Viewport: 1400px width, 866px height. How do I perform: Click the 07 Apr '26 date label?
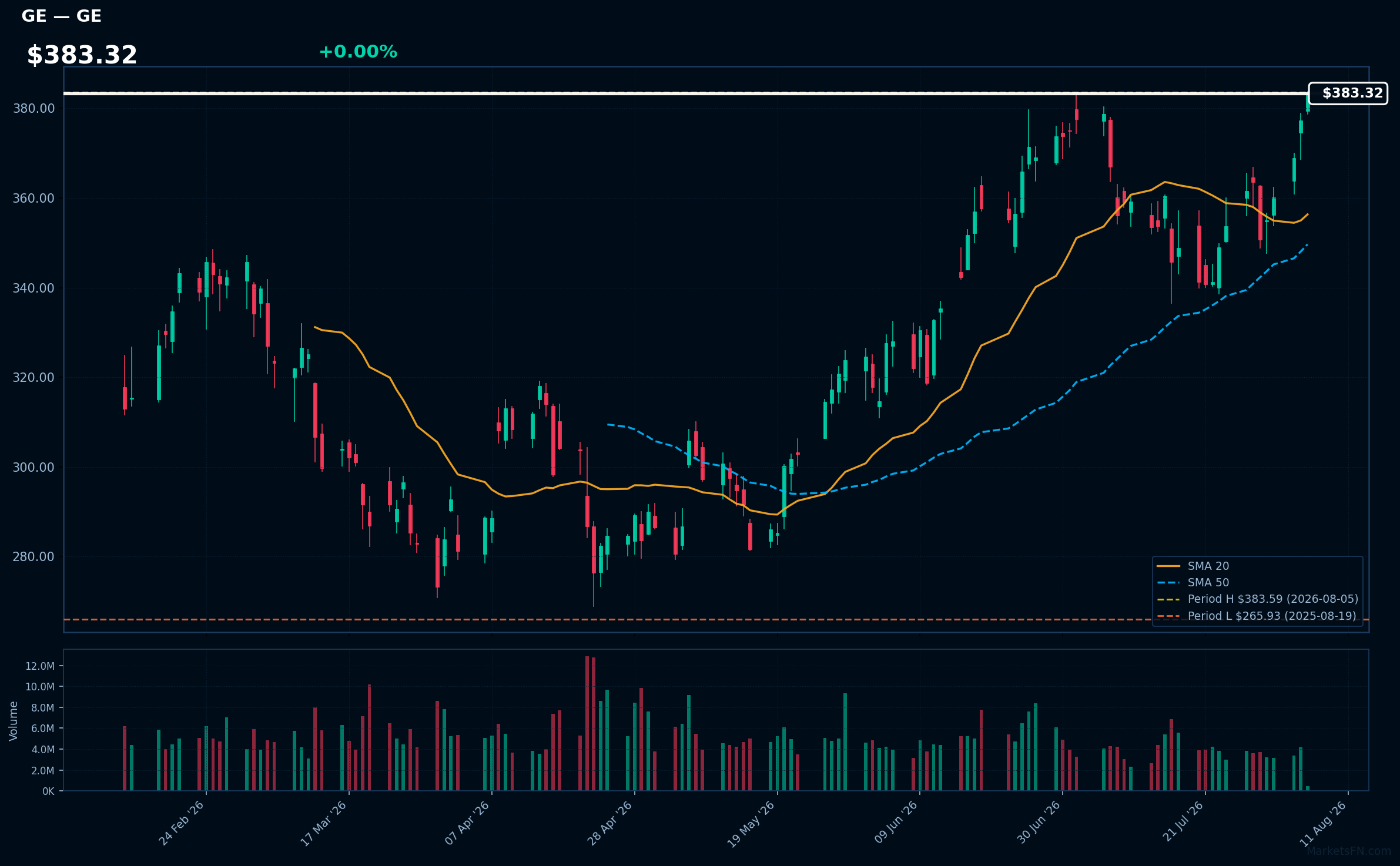click(467, 823)
